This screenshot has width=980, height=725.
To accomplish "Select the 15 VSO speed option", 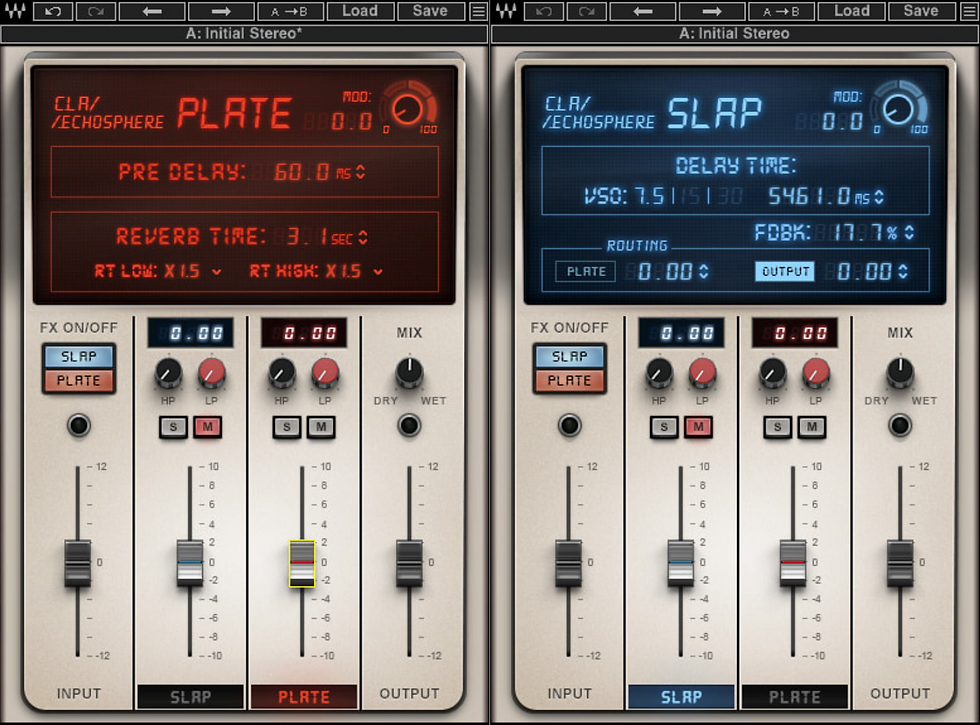I will (x=691, y=196).
